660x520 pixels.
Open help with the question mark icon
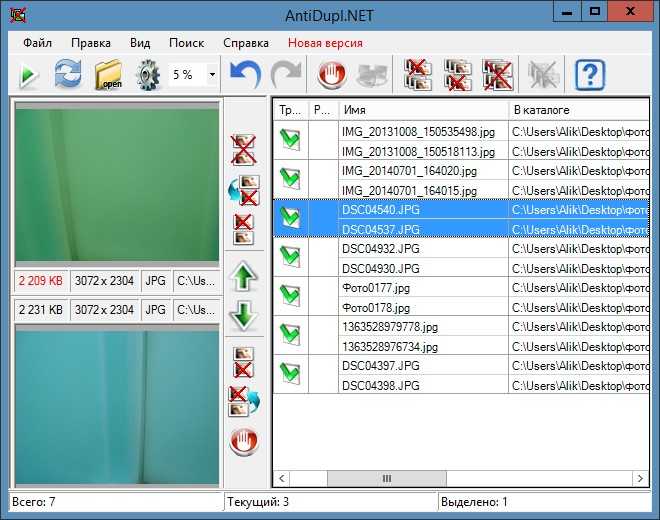[x=590, y=75]
